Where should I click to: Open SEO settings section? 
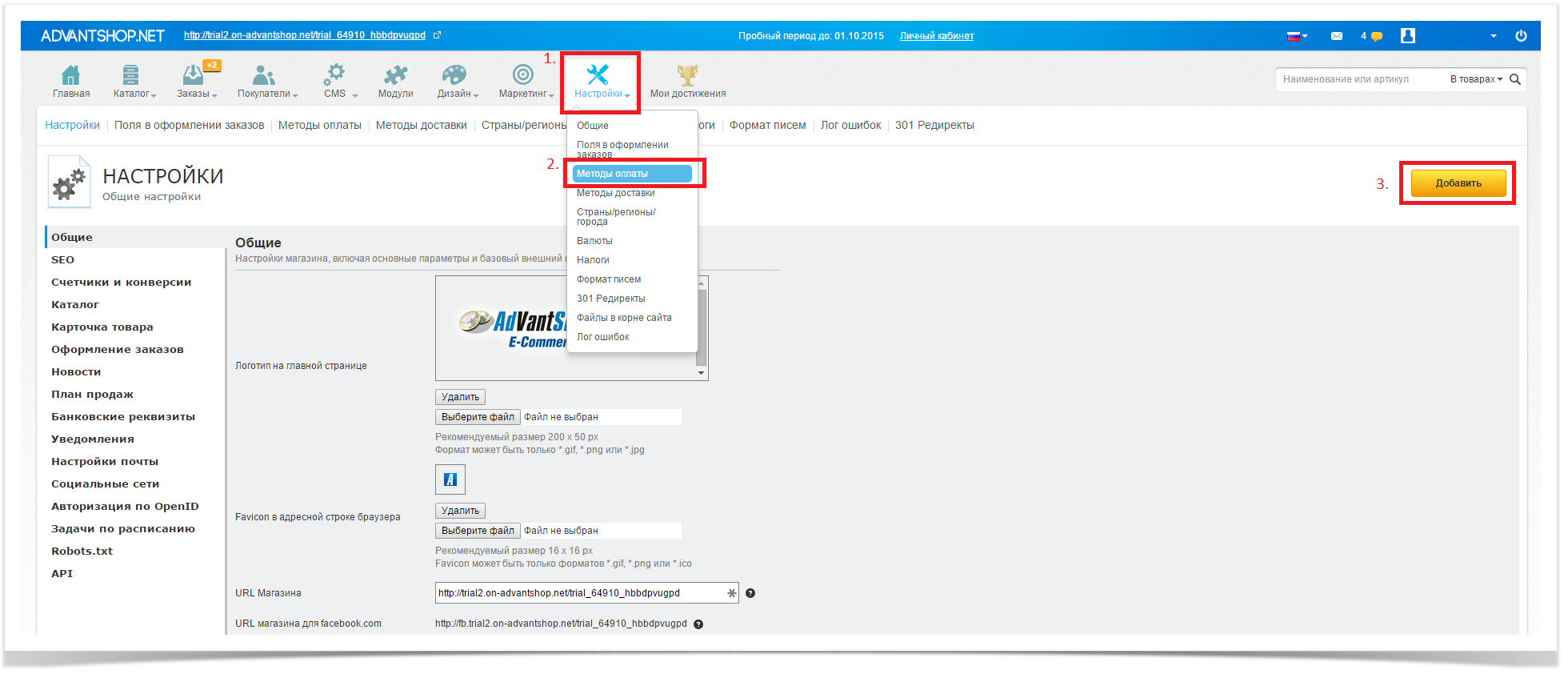click(x=62, y=259)
